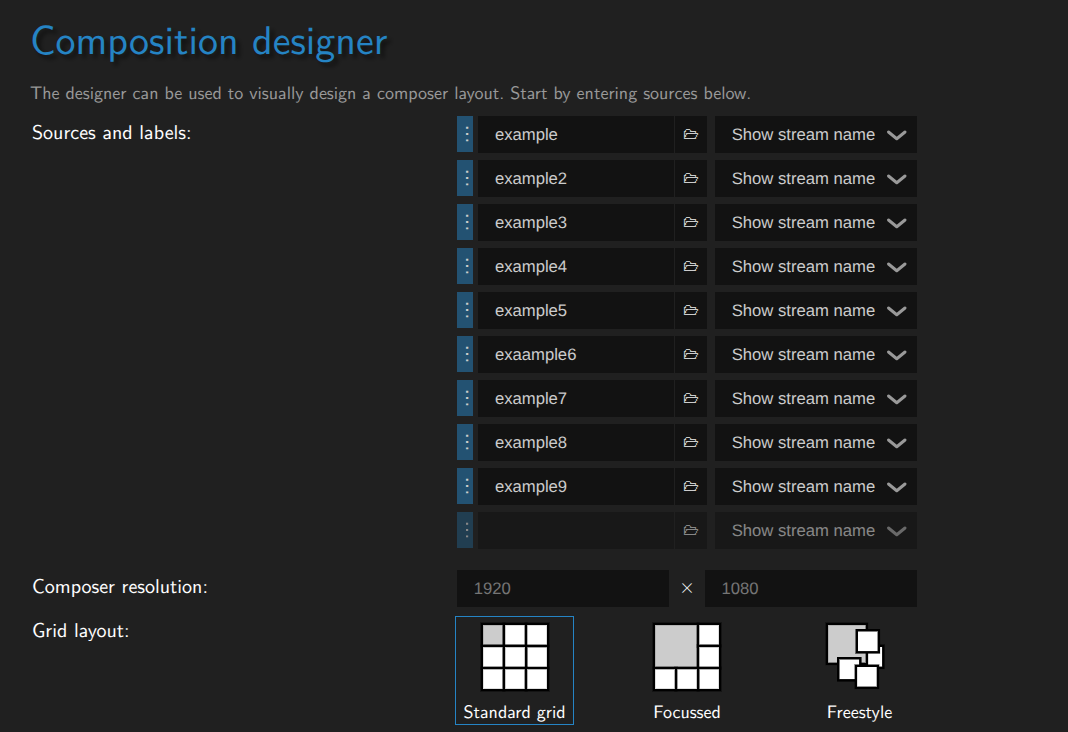The width and height of the screenshot is (1068, 732).
Task: Grab the drag handle for example8
Action: pyautogui.click(x=464, y=442)
